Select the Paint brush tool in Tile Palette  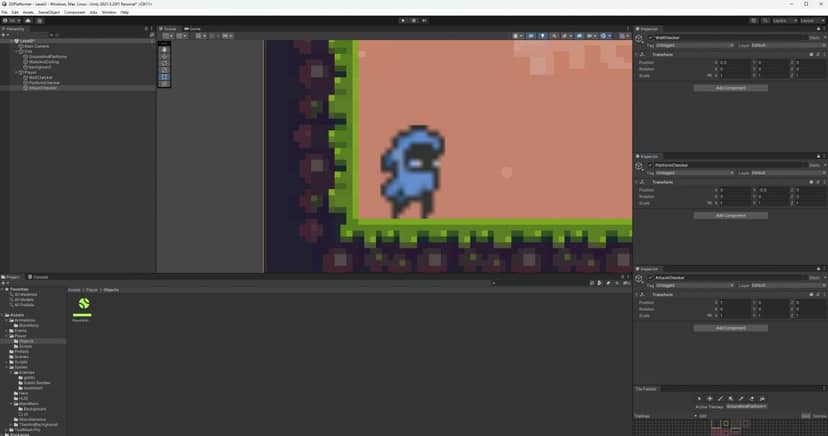720,398
